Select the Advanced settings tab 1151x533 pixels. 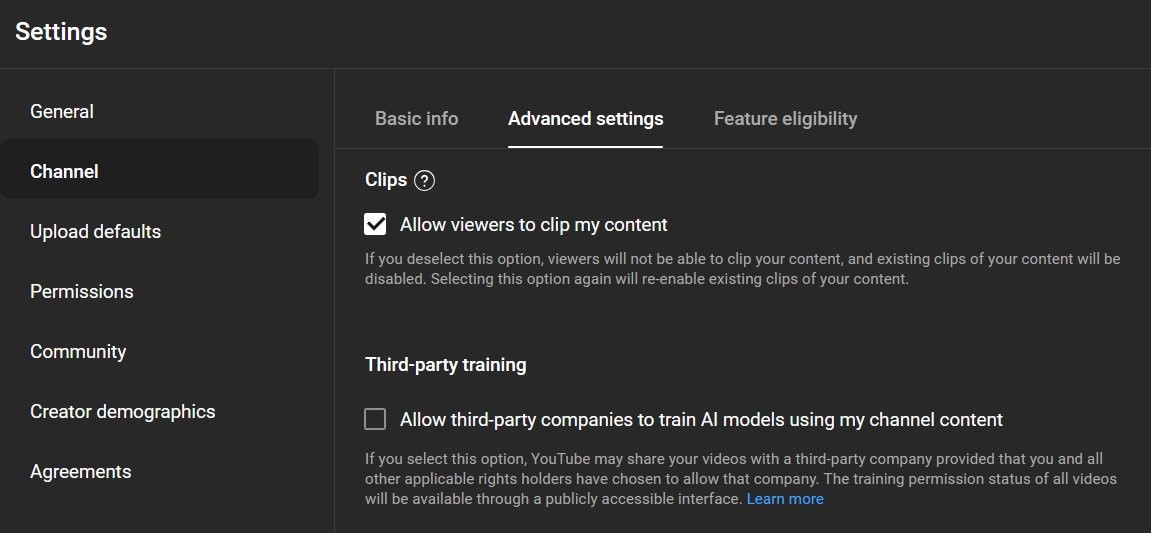click(586, 119)
